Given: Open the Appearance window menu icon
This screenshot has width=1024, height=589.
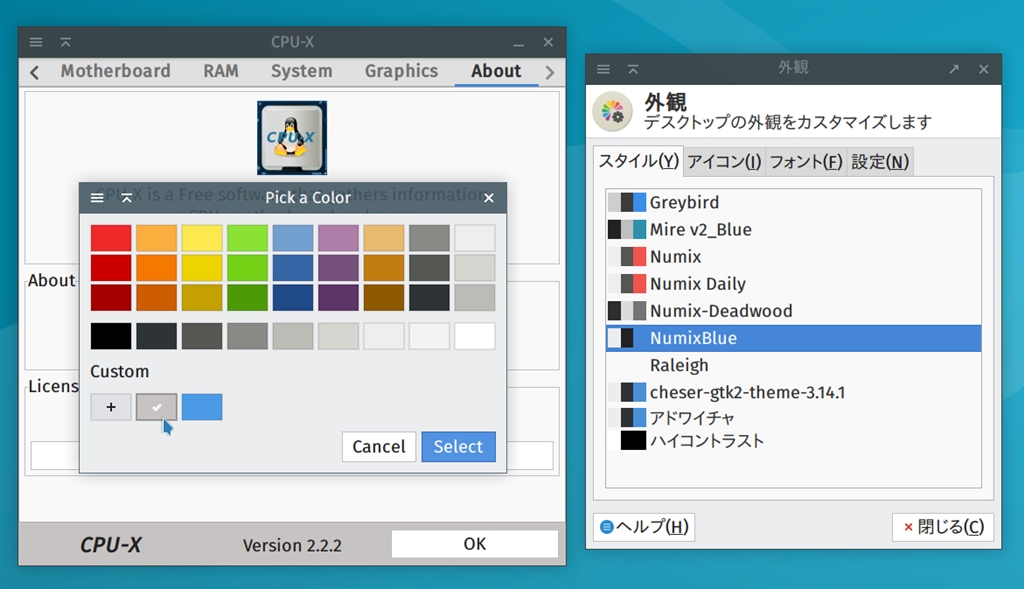Looking at the screenshot, I should (x=603, y=69).
